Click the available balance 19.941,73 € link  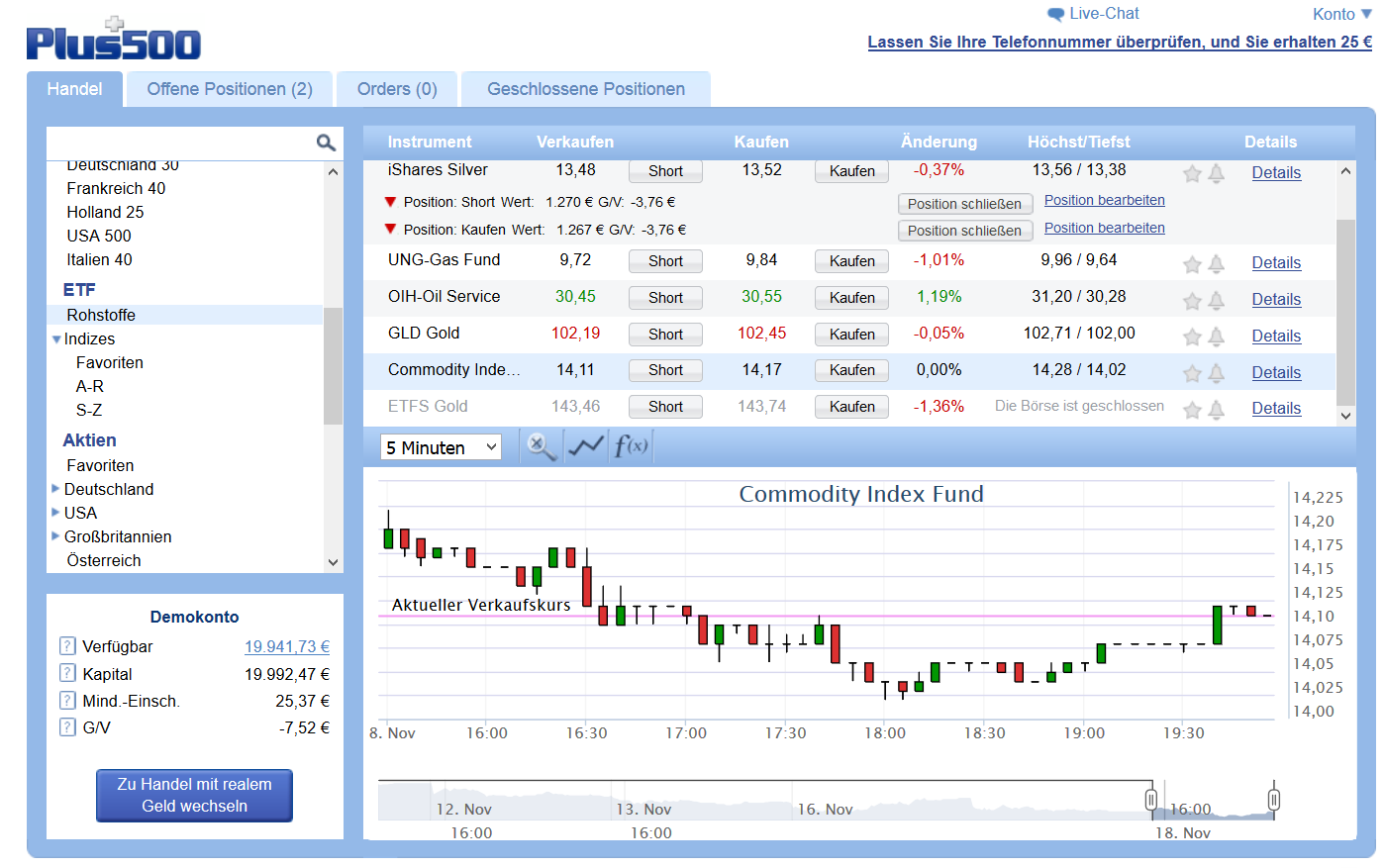pos(287,646)
